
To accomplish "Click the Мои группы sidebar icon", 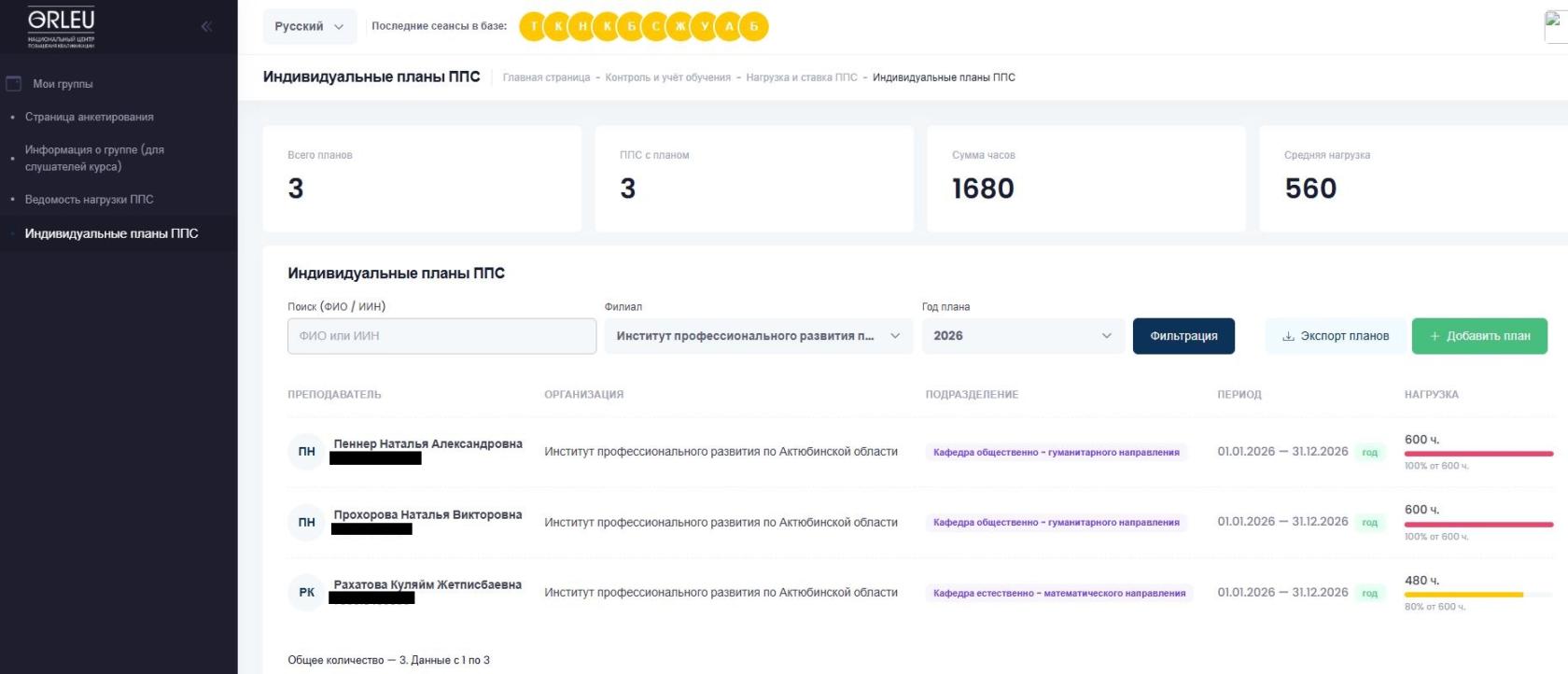I will click(x=14, y=84).
